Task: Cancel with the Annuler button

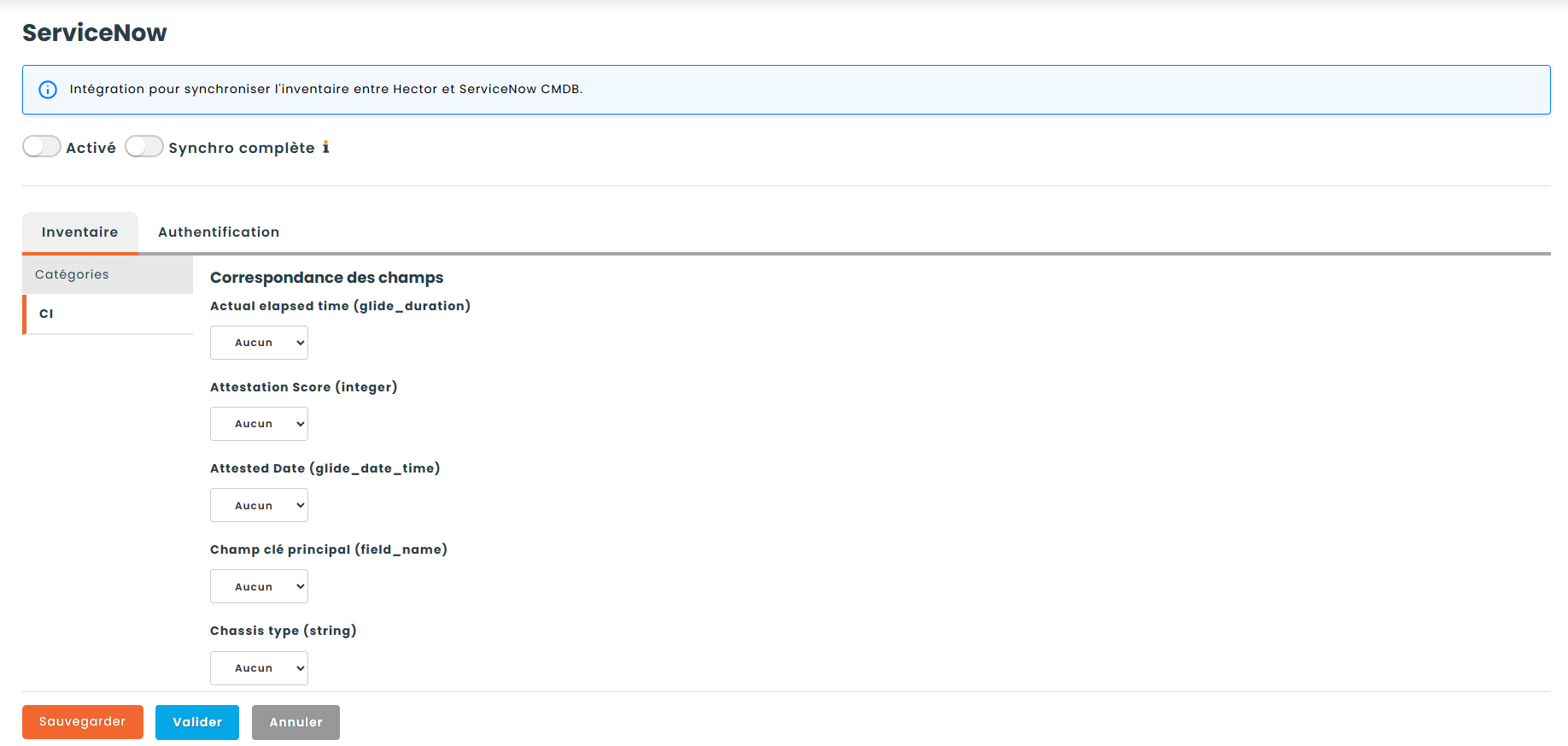Action: (295, 722)
